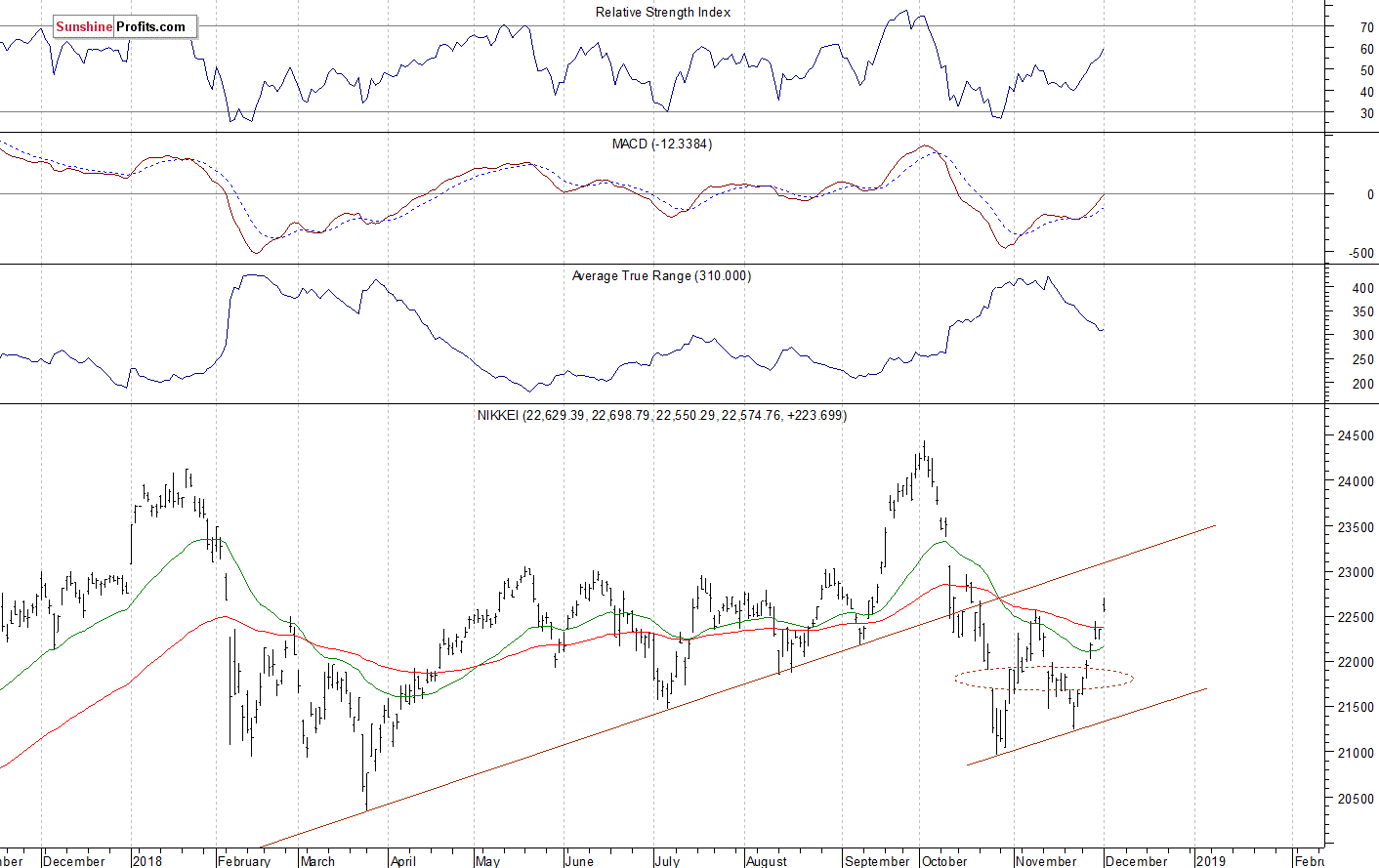The width and height of the screenshot is (1379, 868).
Task: Click the May date label
Action: 487,861
